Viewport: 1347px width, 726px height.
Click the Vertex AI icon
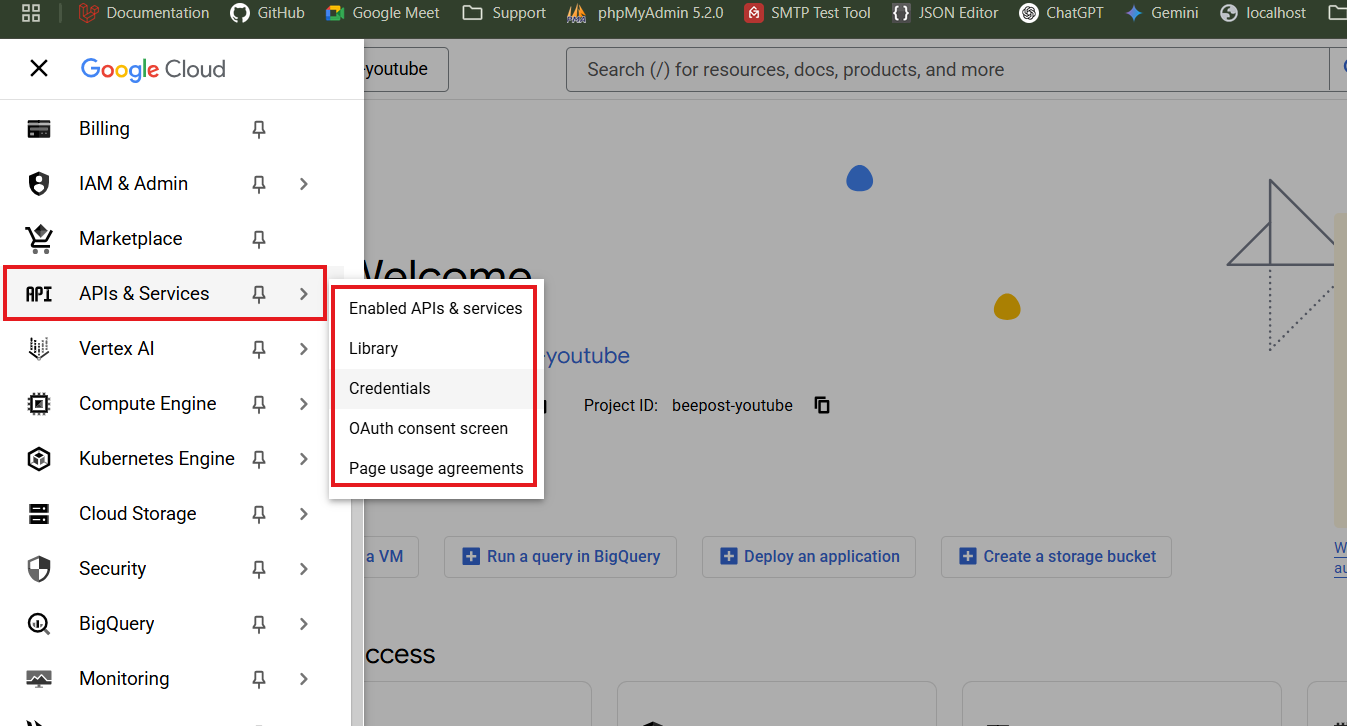tap(39, 349)
